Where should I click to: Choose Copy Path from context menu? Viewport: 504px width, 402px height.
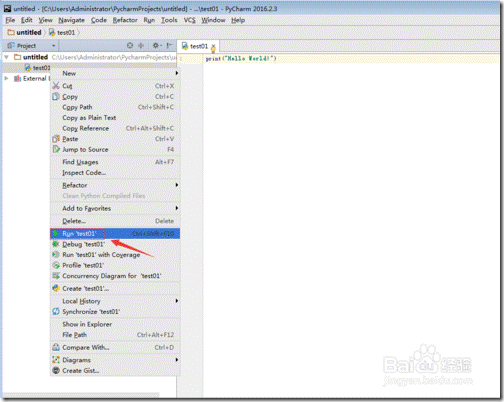pyautogui.click(x=115, y=107)
